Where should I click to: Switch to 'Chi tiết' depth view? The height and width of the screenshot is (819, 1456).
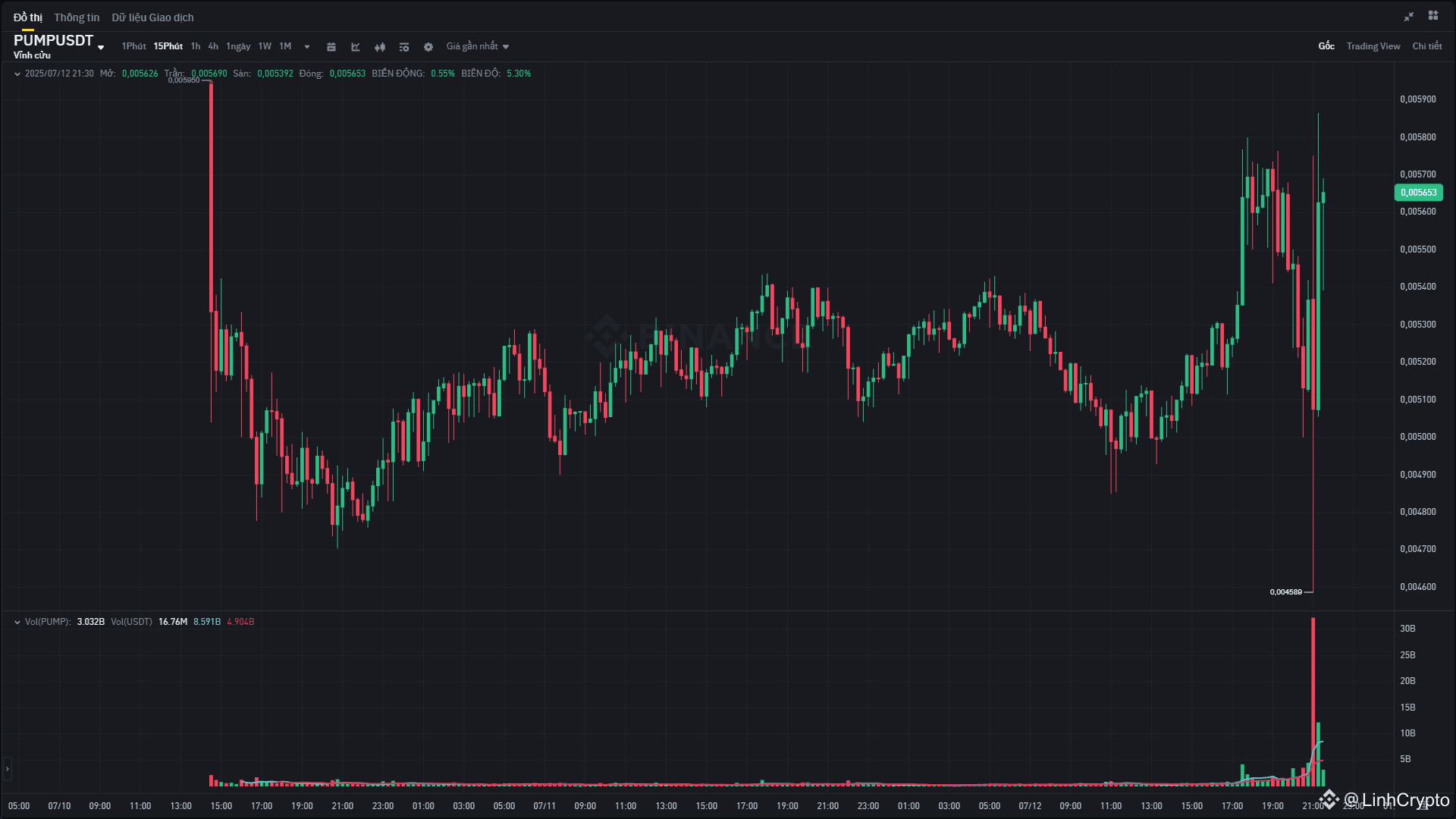click(x=1427, y=46)
